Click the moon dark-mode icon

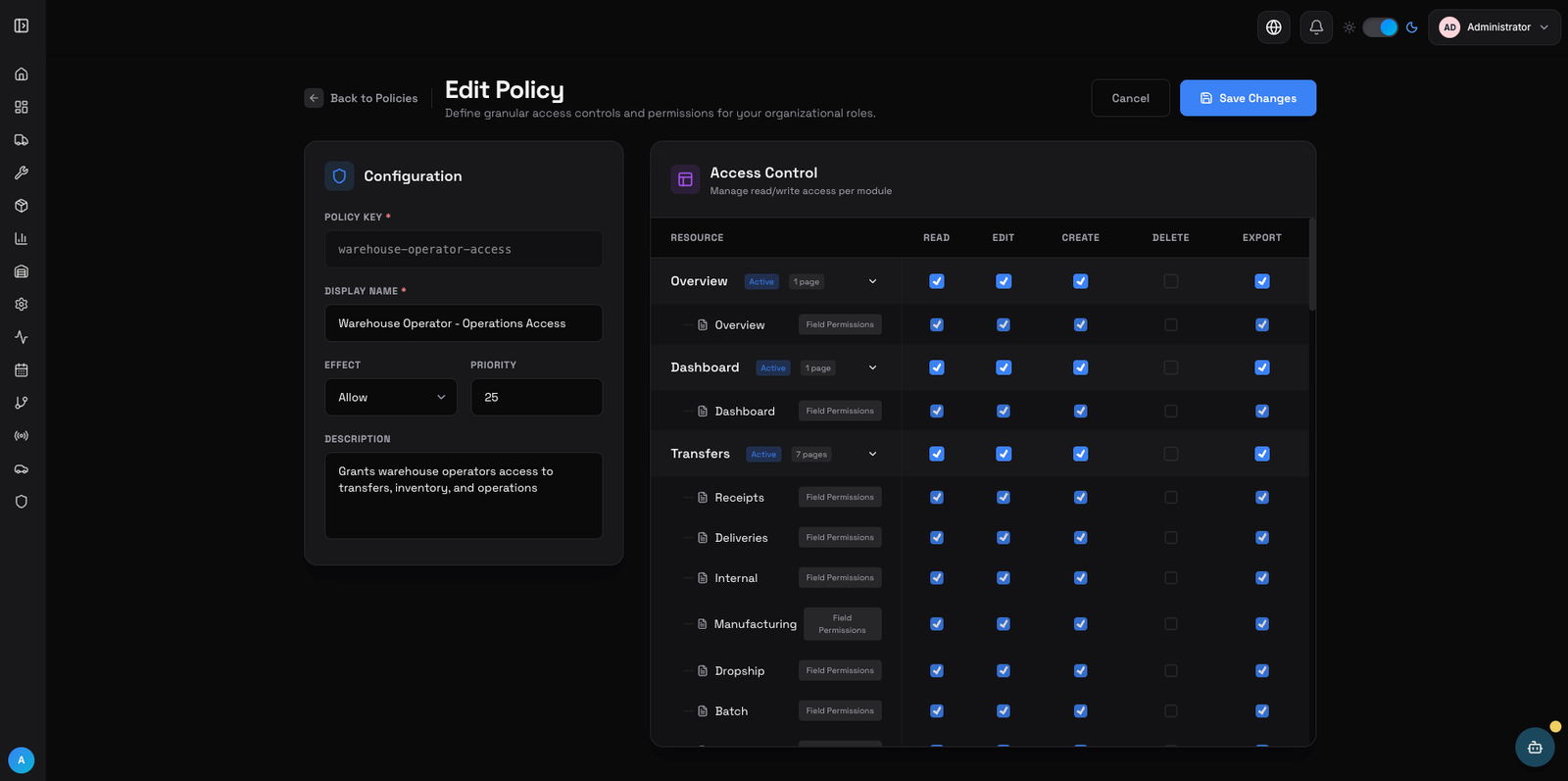(1412, 27)
